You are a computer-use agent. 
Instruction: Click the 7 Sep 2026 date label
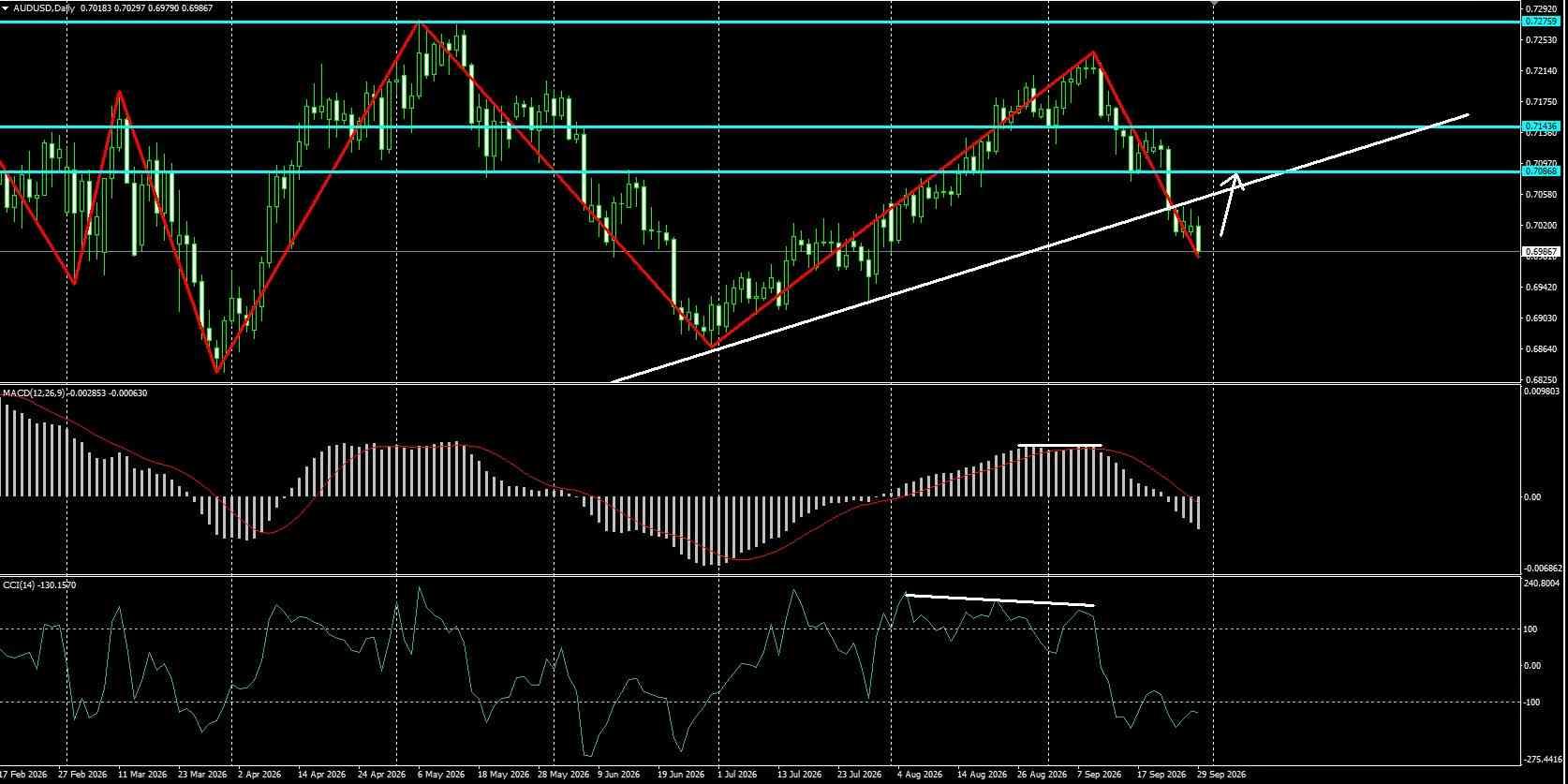click(1099, 775)
